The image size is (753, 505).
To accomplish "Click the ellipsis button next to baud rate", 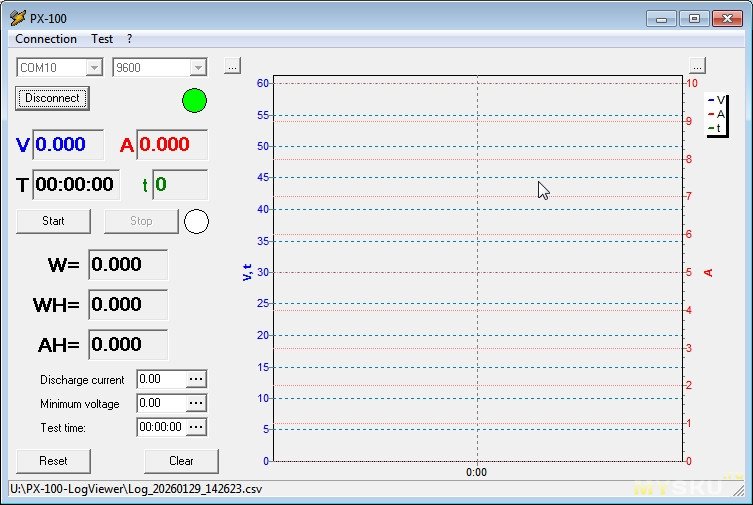I will coord(232,67).
